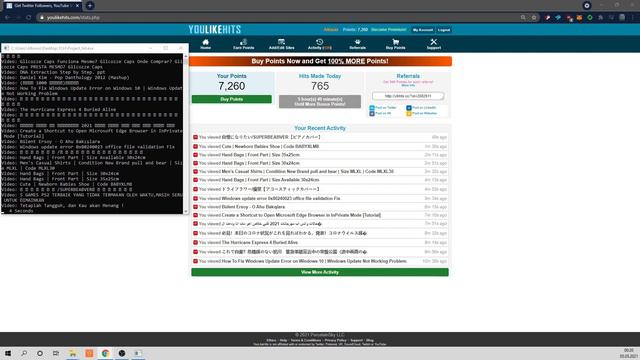Log out using the Logout button
Screen dimensions: 640x360
point(444,30)
